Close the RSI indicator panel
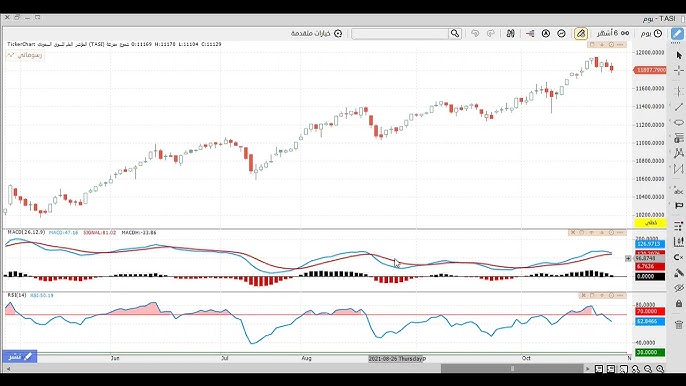The width and height of the screenshot is (686, 386). [583, 295]
